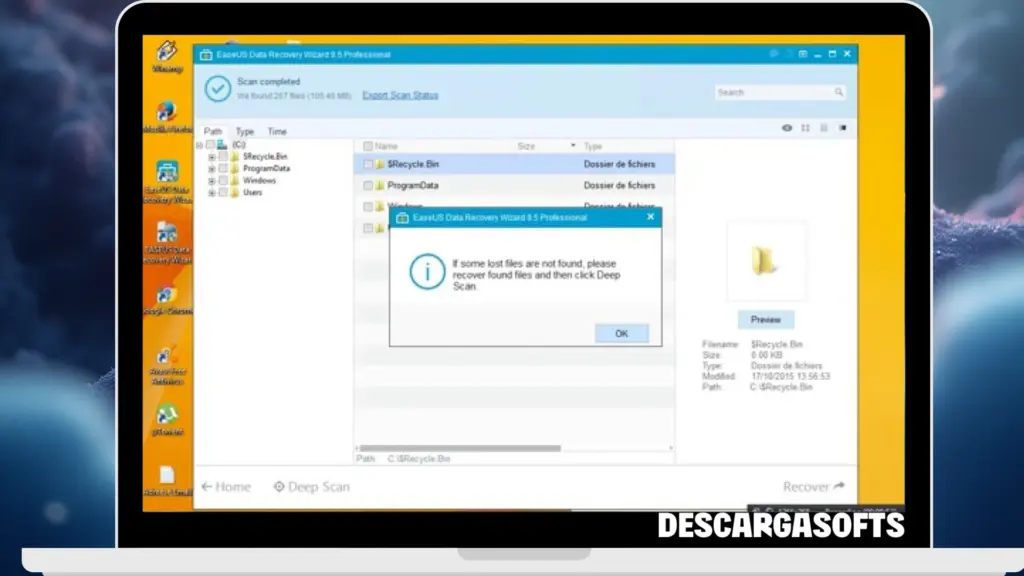Viewport: 1024px width, 576px height.
Task: Select the Name column header checkbox
Action: point(367,145)
